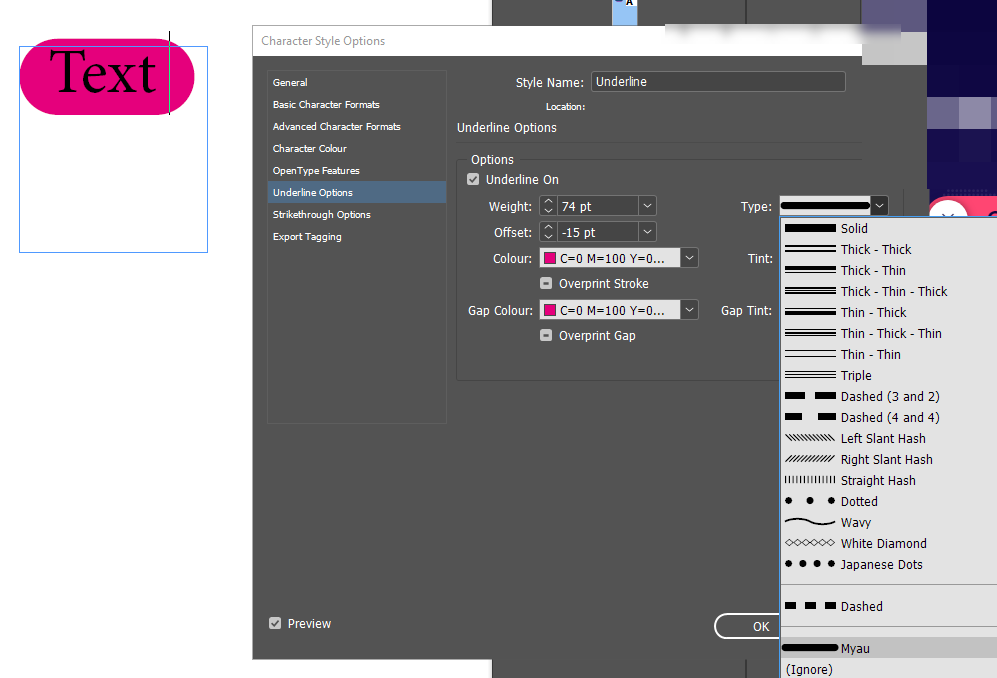997x678 pixels.
Task: Uncheck the Preview checkbox
Action: click(274, 623)
